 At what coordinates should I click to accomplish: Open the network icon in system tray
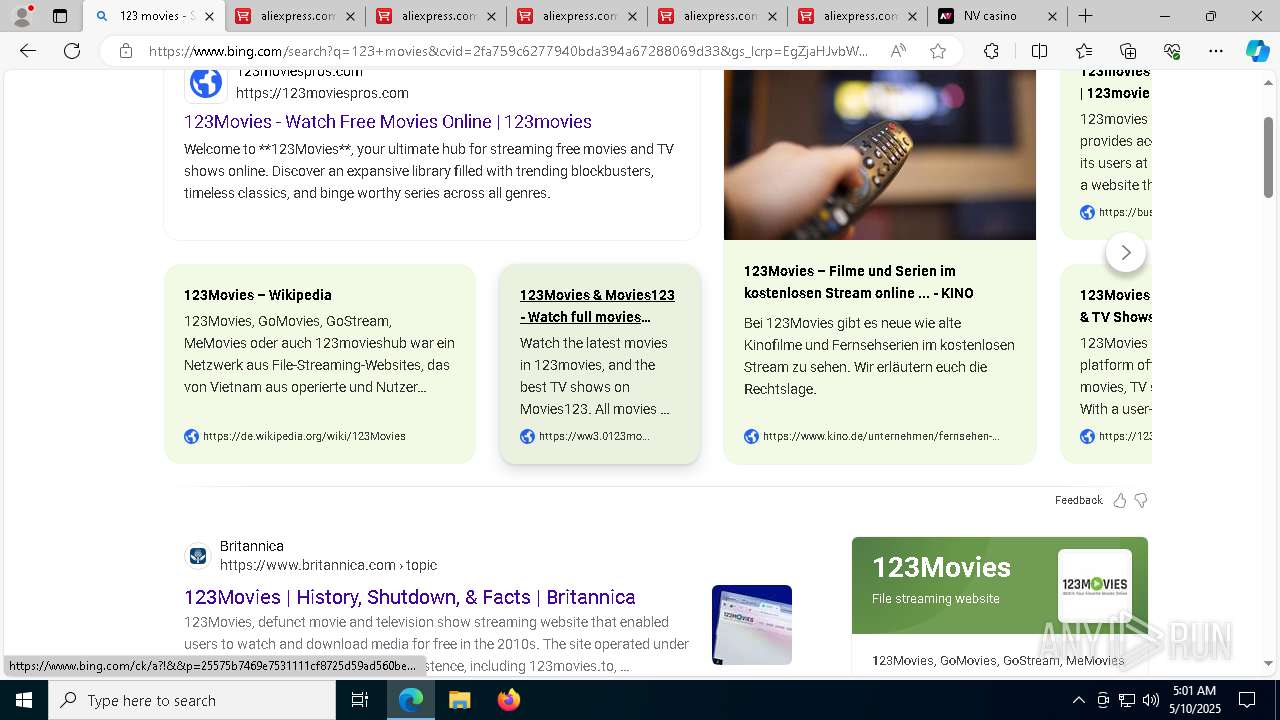click(x=1126, y=700)
